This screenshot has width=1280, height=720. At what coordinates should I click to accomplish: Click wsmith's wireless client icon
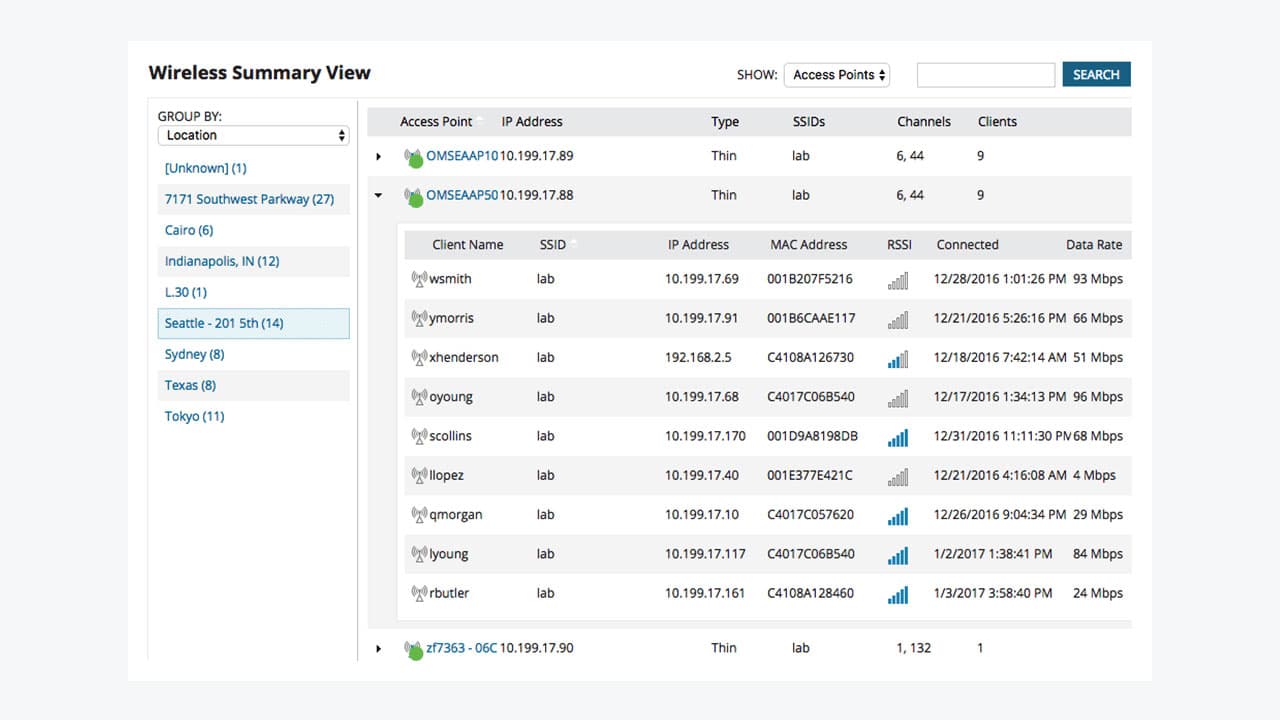point(421,278)
